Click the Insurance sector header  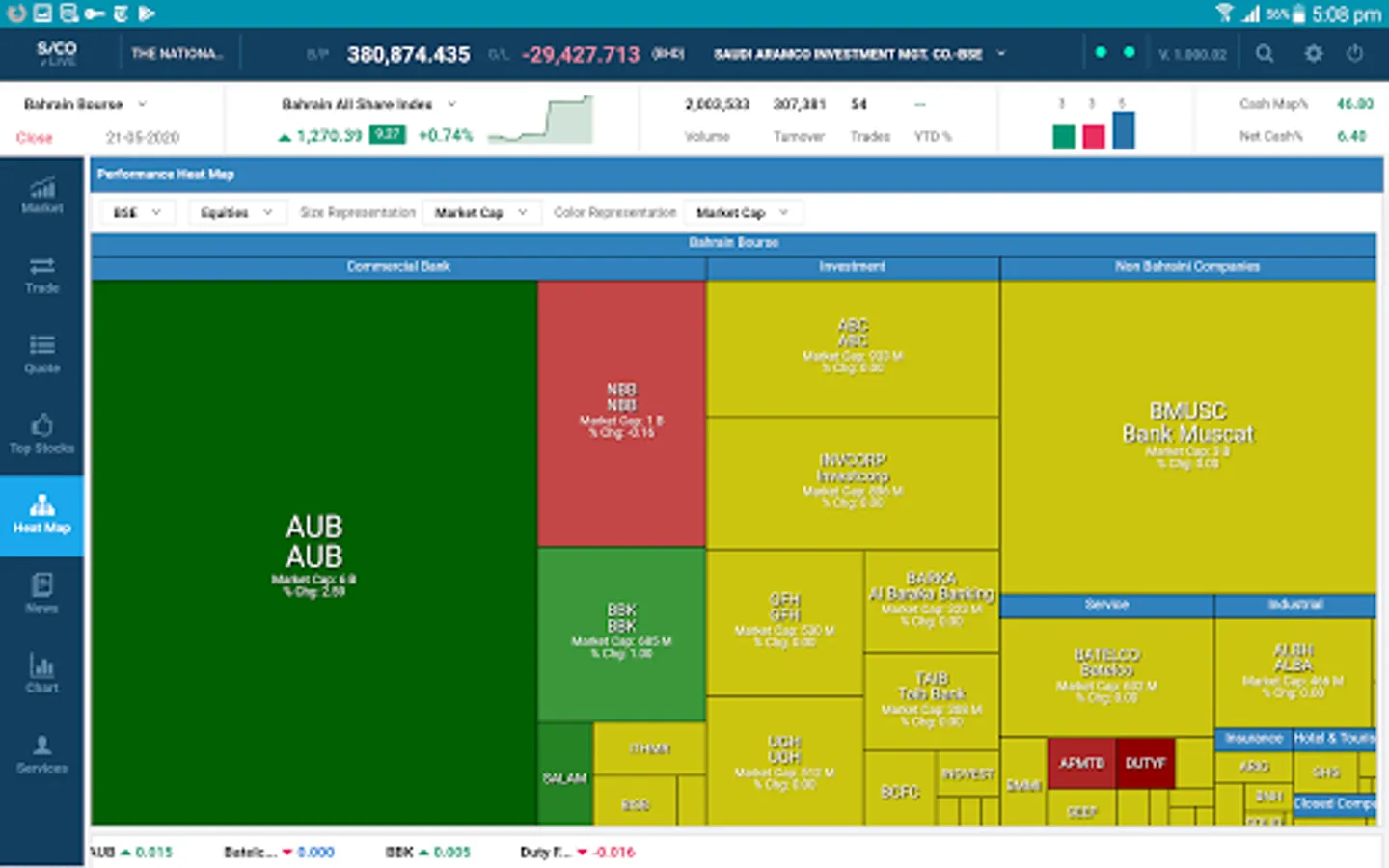pos(1253,739)
